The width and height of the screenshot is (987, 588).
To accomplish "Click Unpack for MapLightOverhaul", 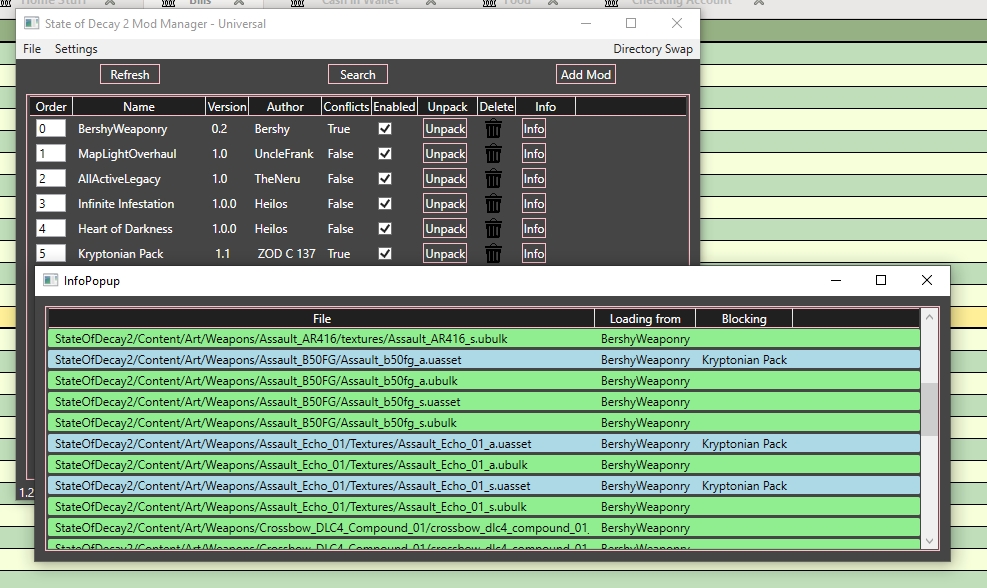I will (445, 154).
